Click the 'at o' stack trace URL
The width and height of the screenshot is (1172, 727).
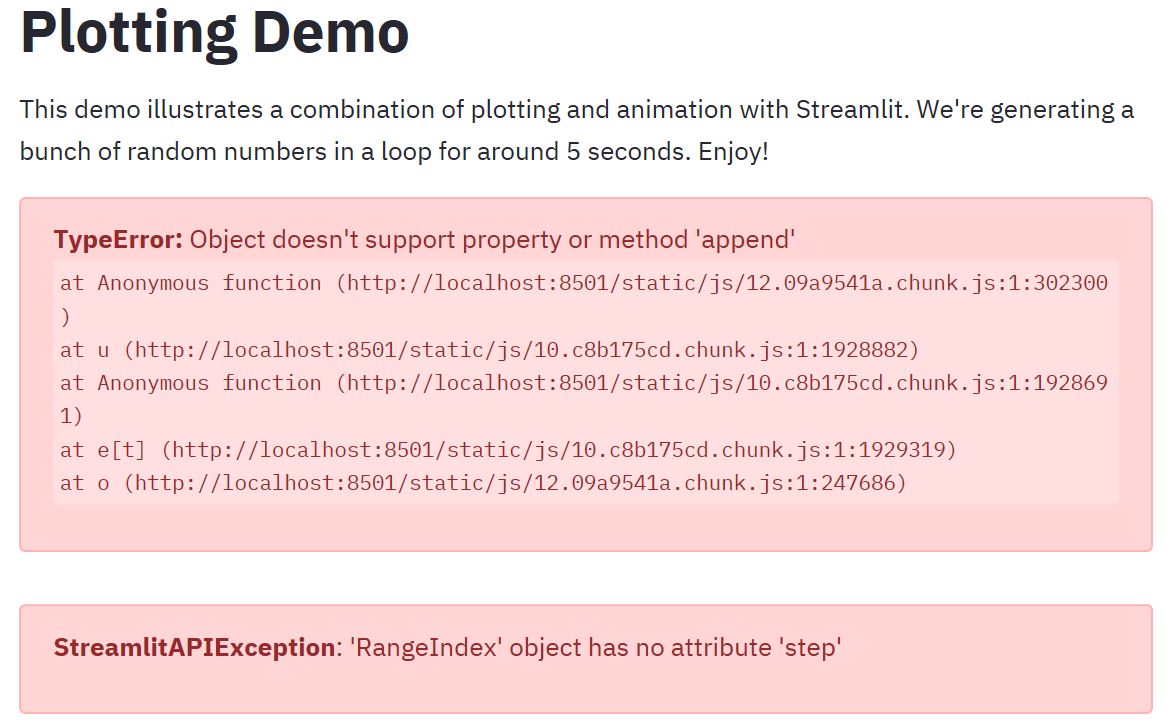[515, 483]
